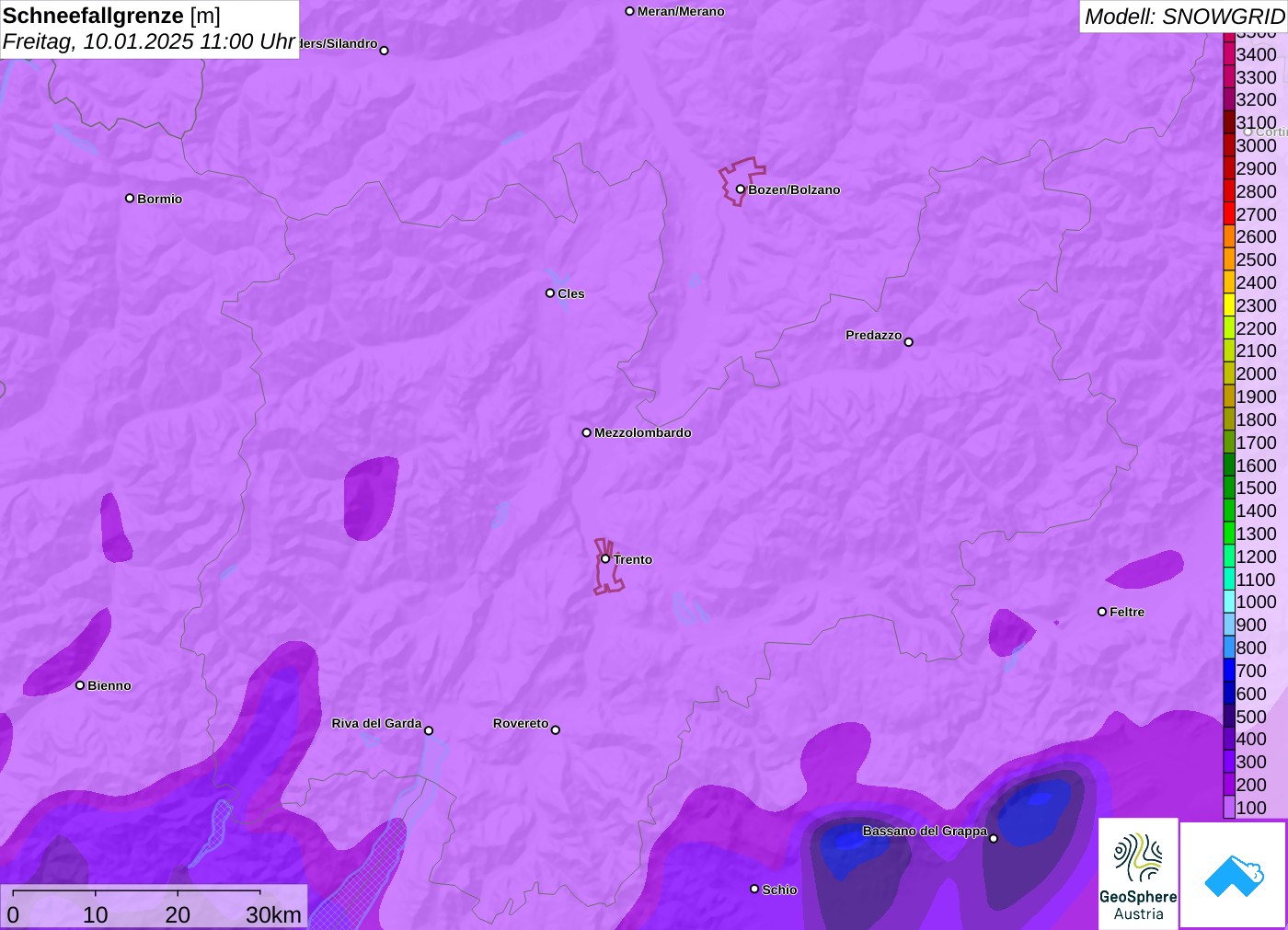
Task: Click the 30km scale bar label
Action: coord(273,914)
